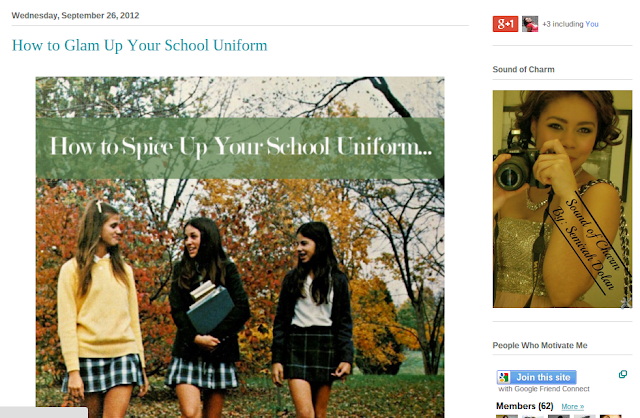Click the 'Join this site' button
This screenshot has height=418, width=640.
(537, 377)
